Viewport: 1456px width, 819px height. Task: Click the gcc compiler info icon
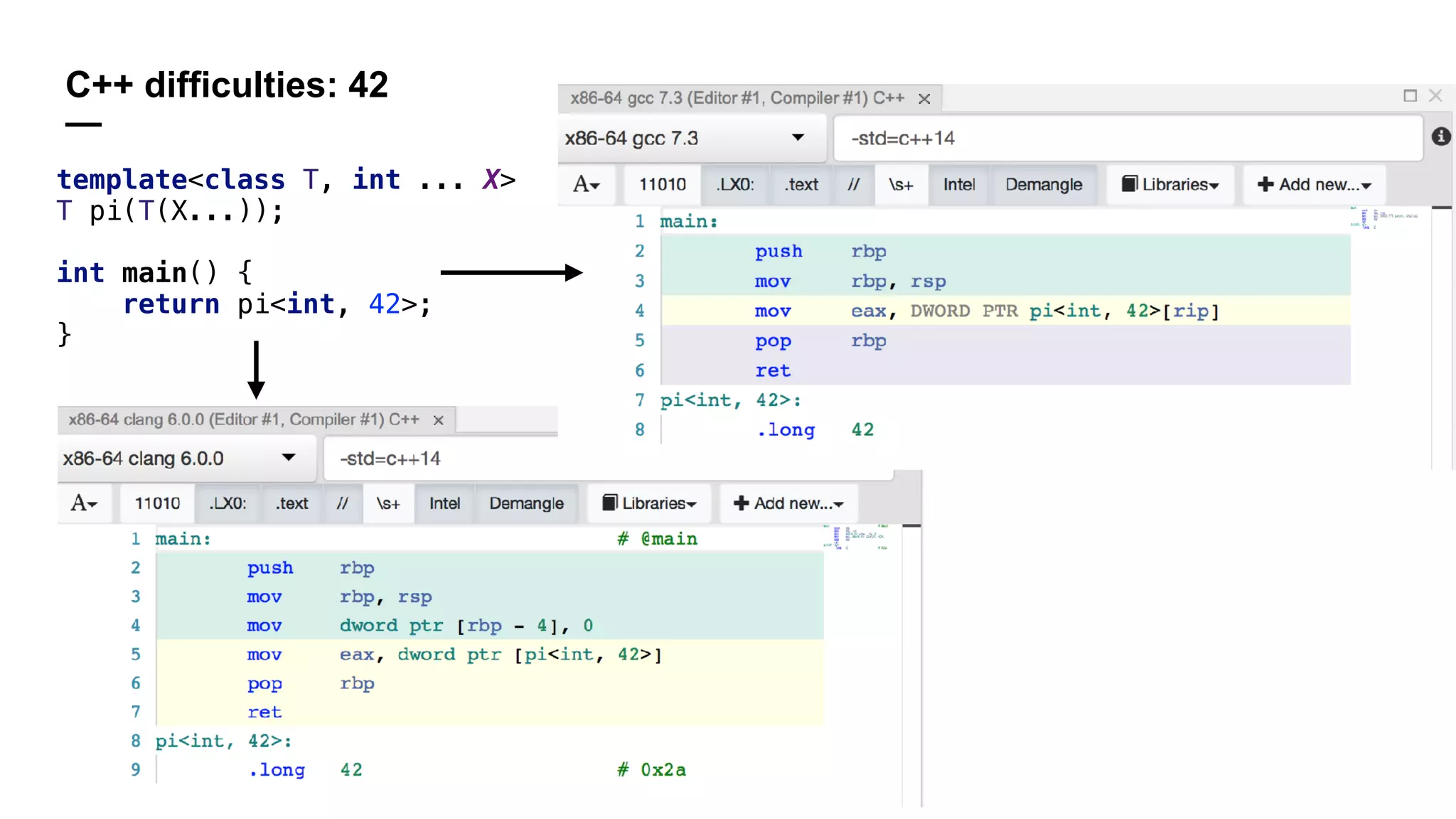tap(1441, 136)
